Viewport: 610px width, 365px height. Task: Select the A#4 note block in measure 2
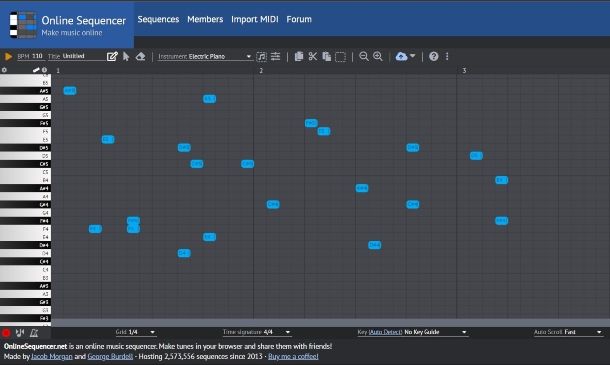pyautogui.click(x=362, y=188)
